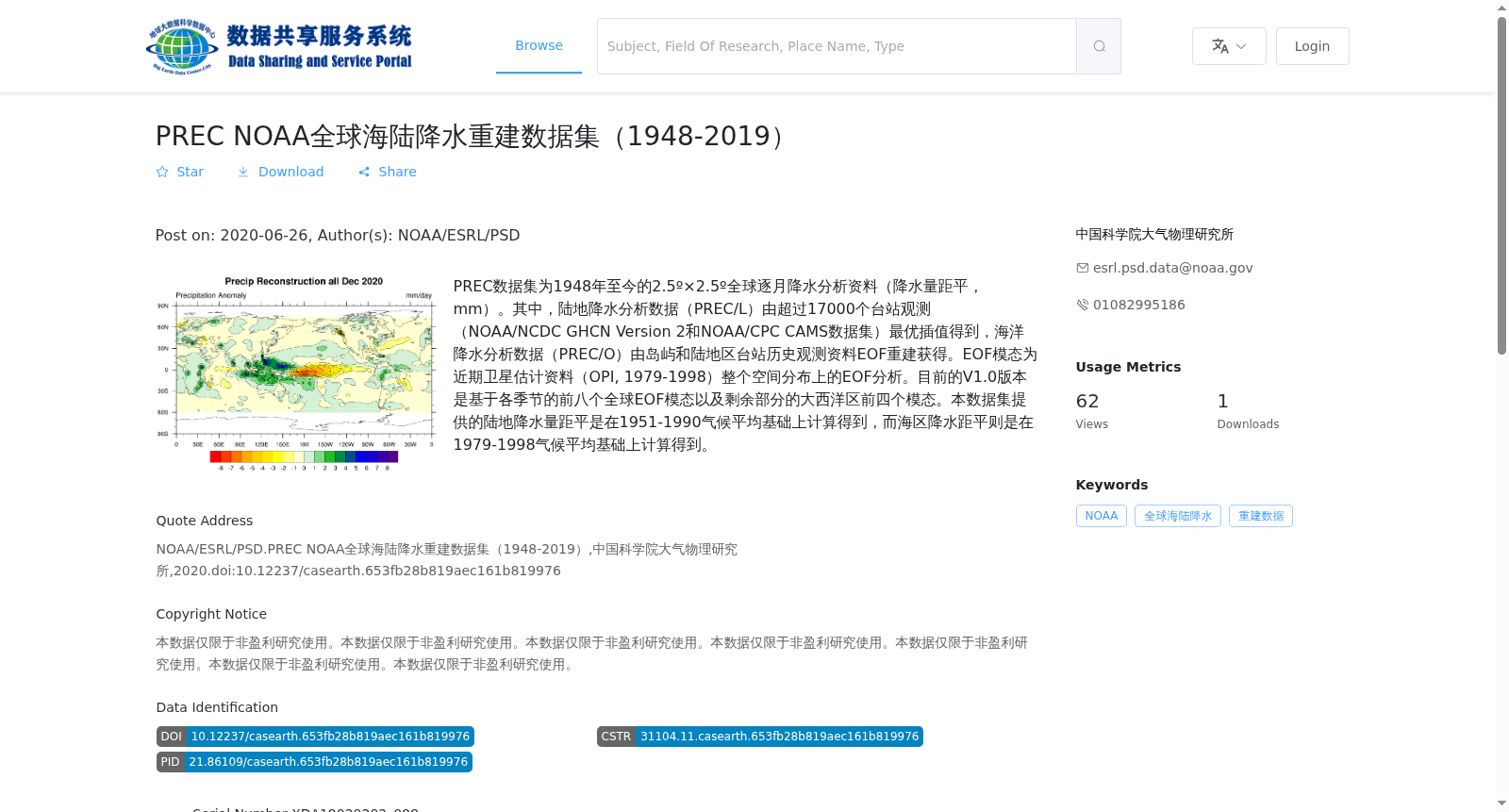Image resolution: width=1509 pixels, height=812 pixels.
Task: Click the Share link text
Action: [x=397, y=172]
